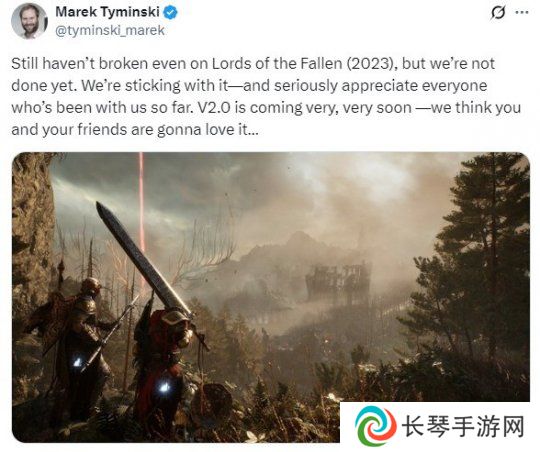
Task: Click the Grok slashed-circle icon
Action: click(x=498, y=13)
